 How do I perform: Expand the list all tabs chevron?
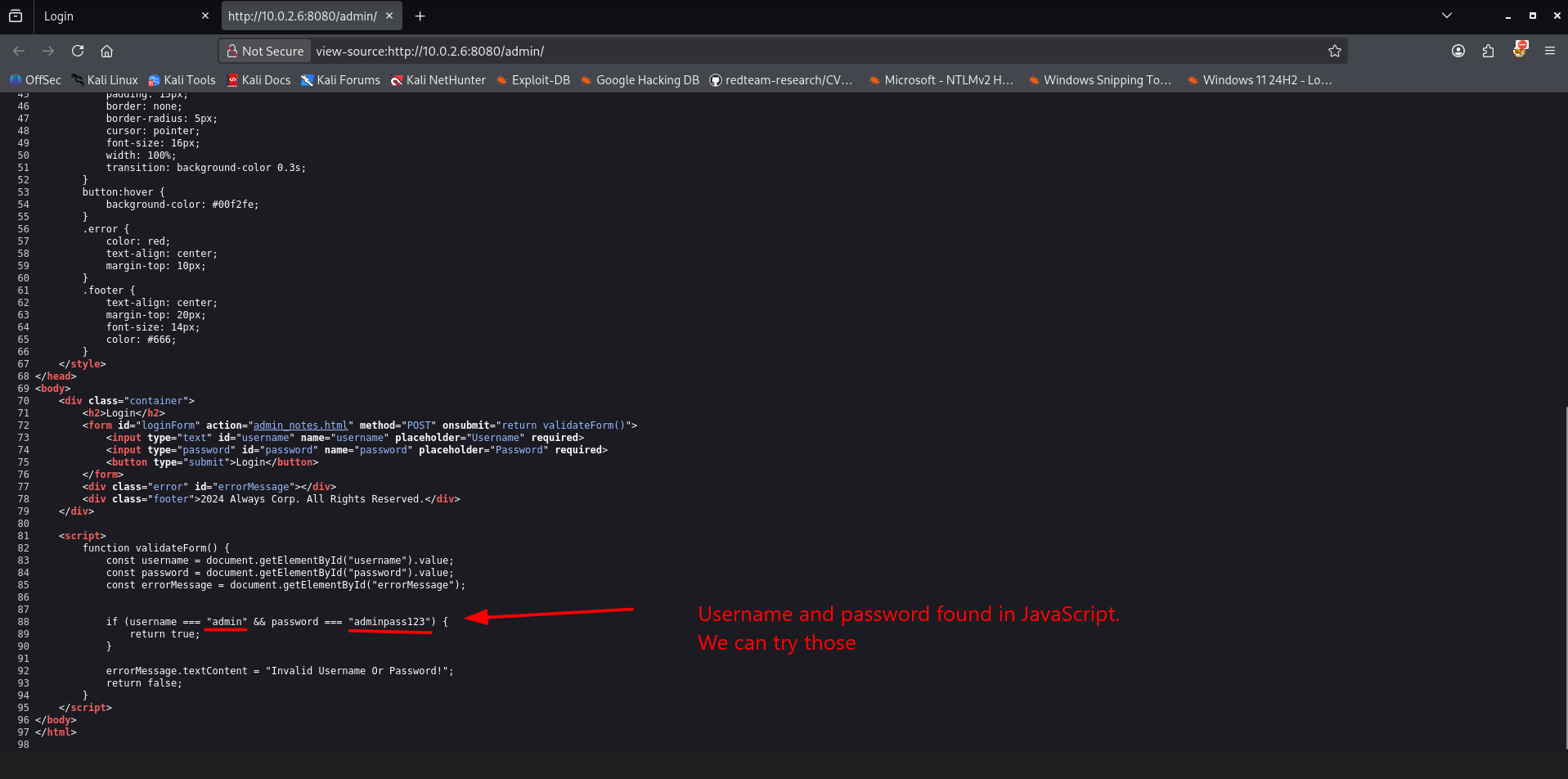tap(1447, 16)
